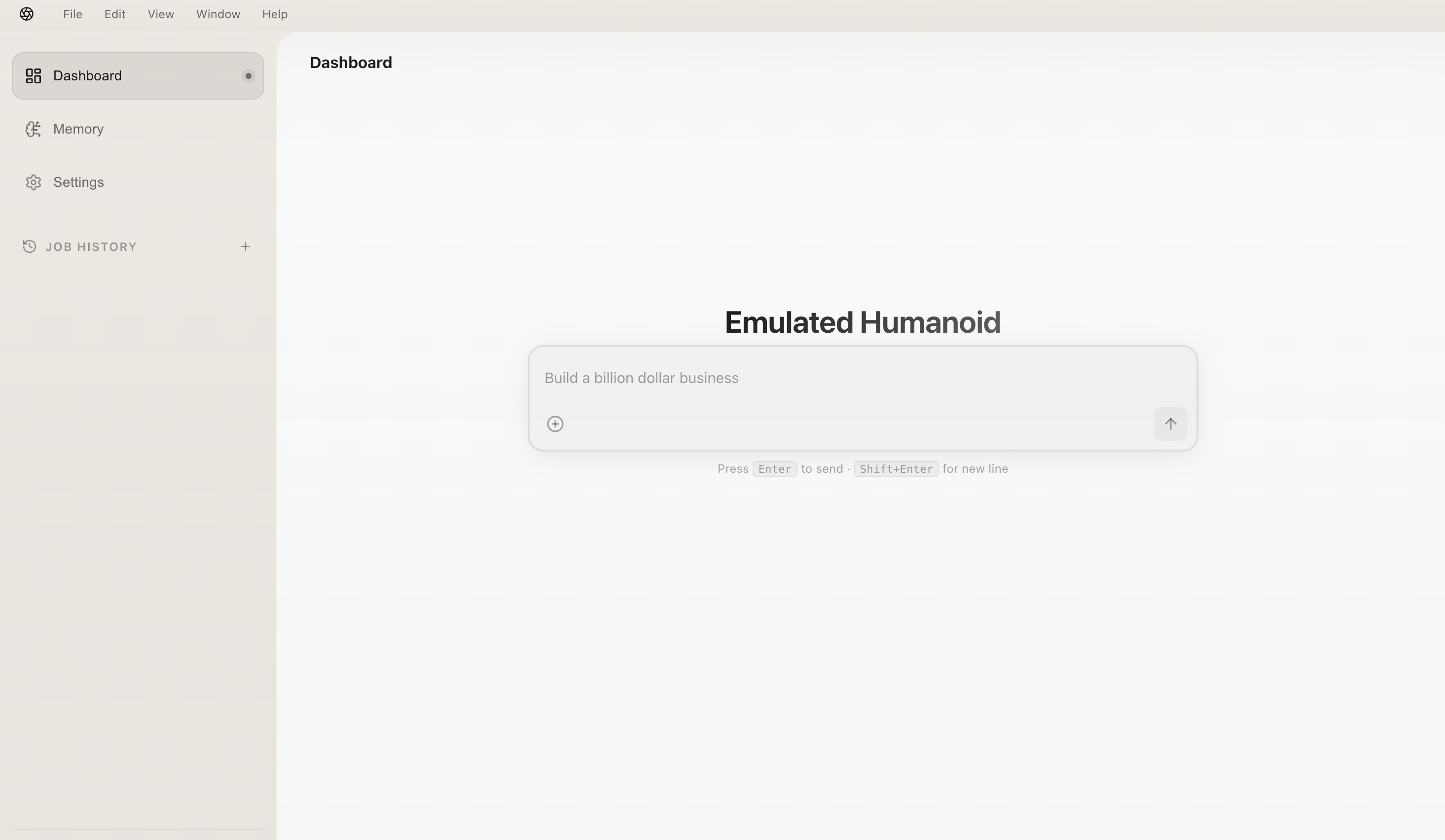Toggle the active status dot on Dashboard

tap(248, 75)
